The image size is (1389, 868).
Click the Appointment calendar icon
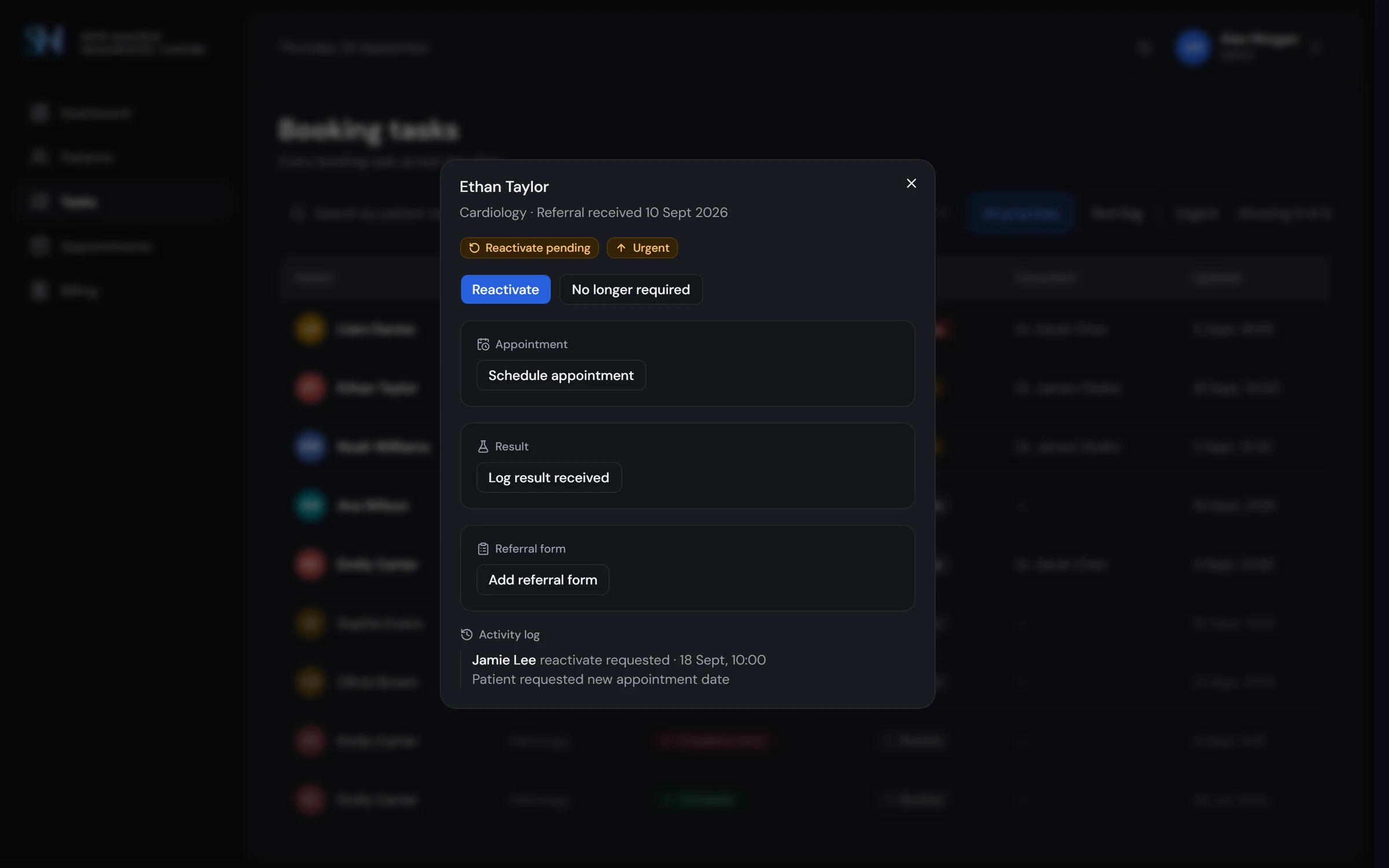483,344
